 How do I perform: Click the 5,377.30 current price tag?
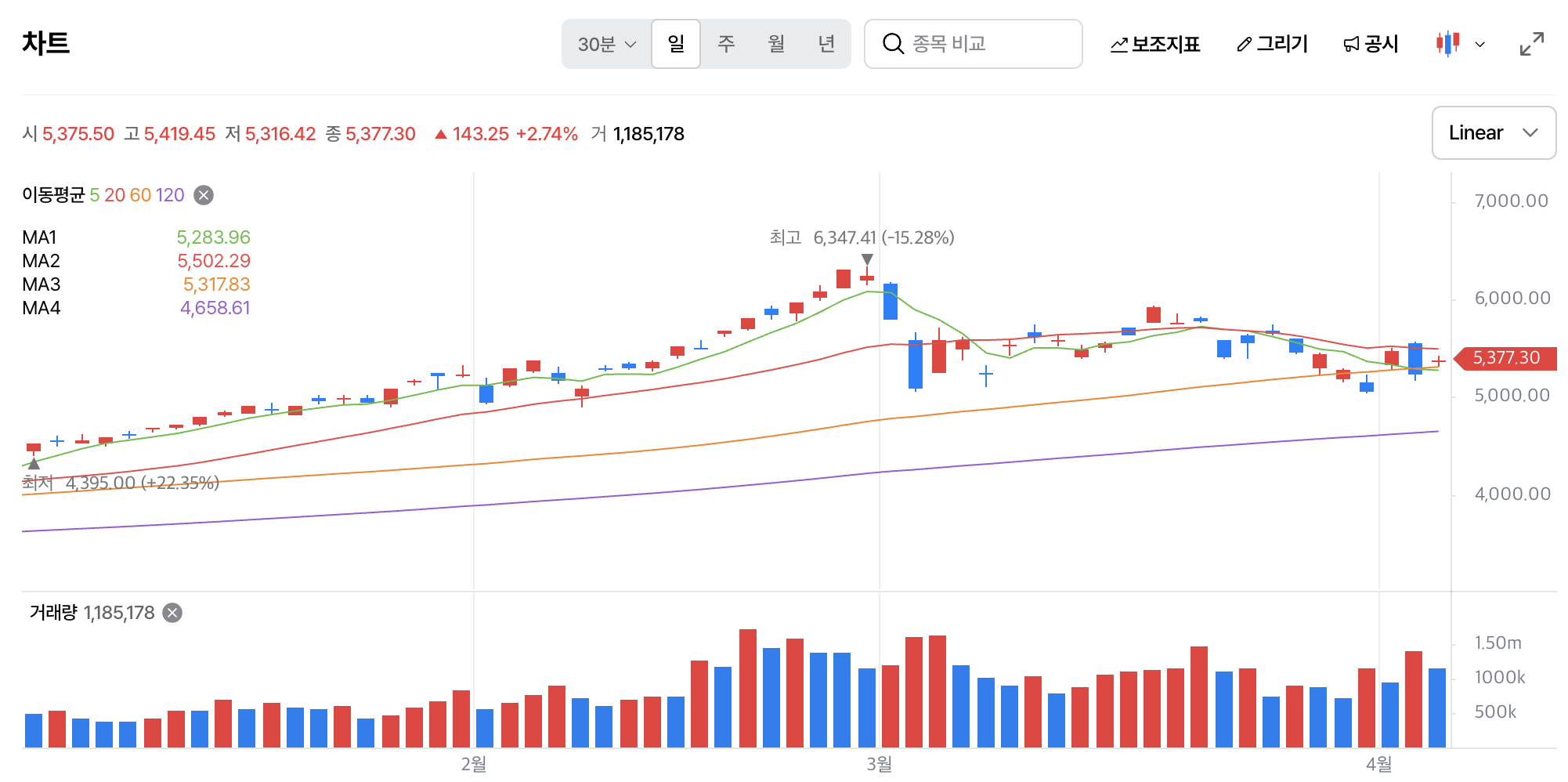pyautogui.click(x=1505, y=358)
